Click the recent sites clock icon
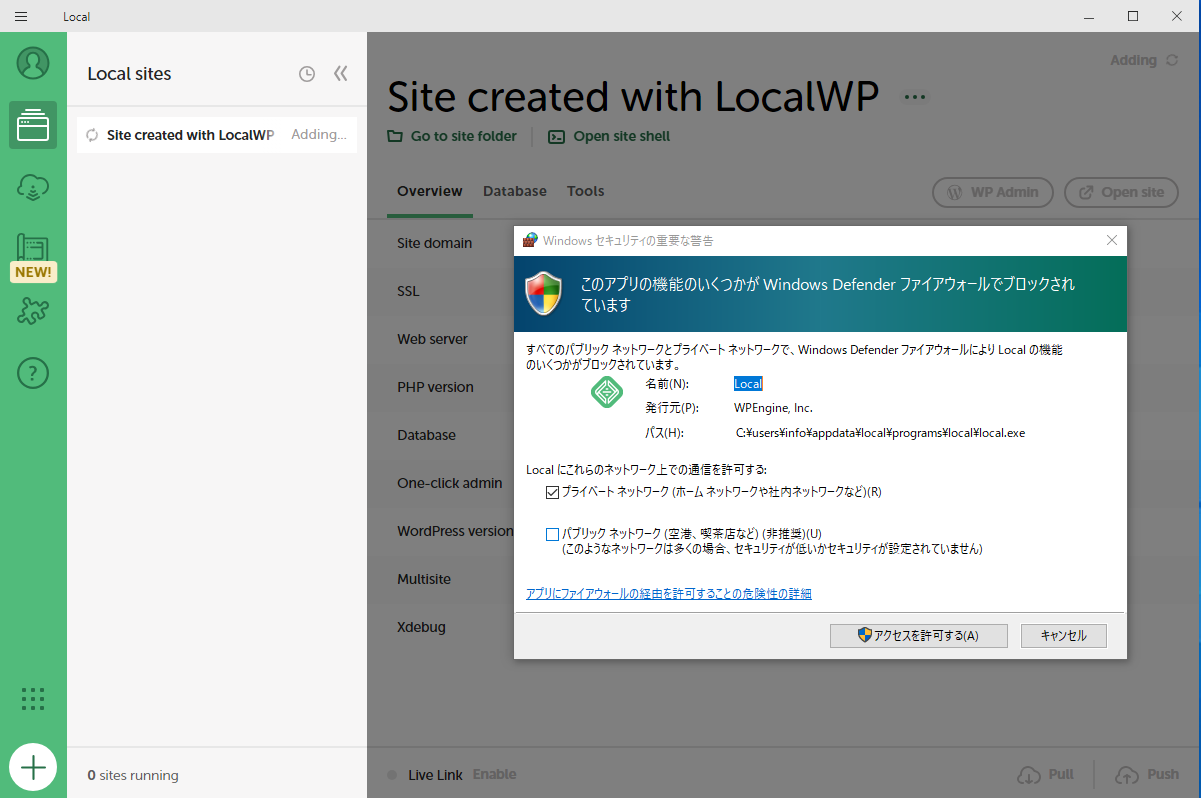 point(307,74)
